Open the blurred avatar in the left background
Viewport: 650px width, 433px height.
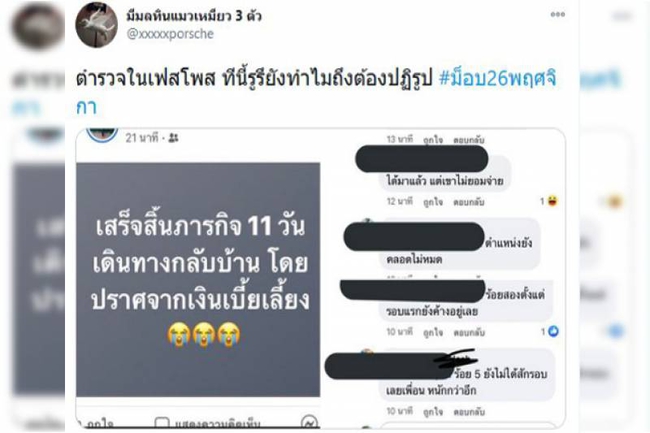[38, 27]
